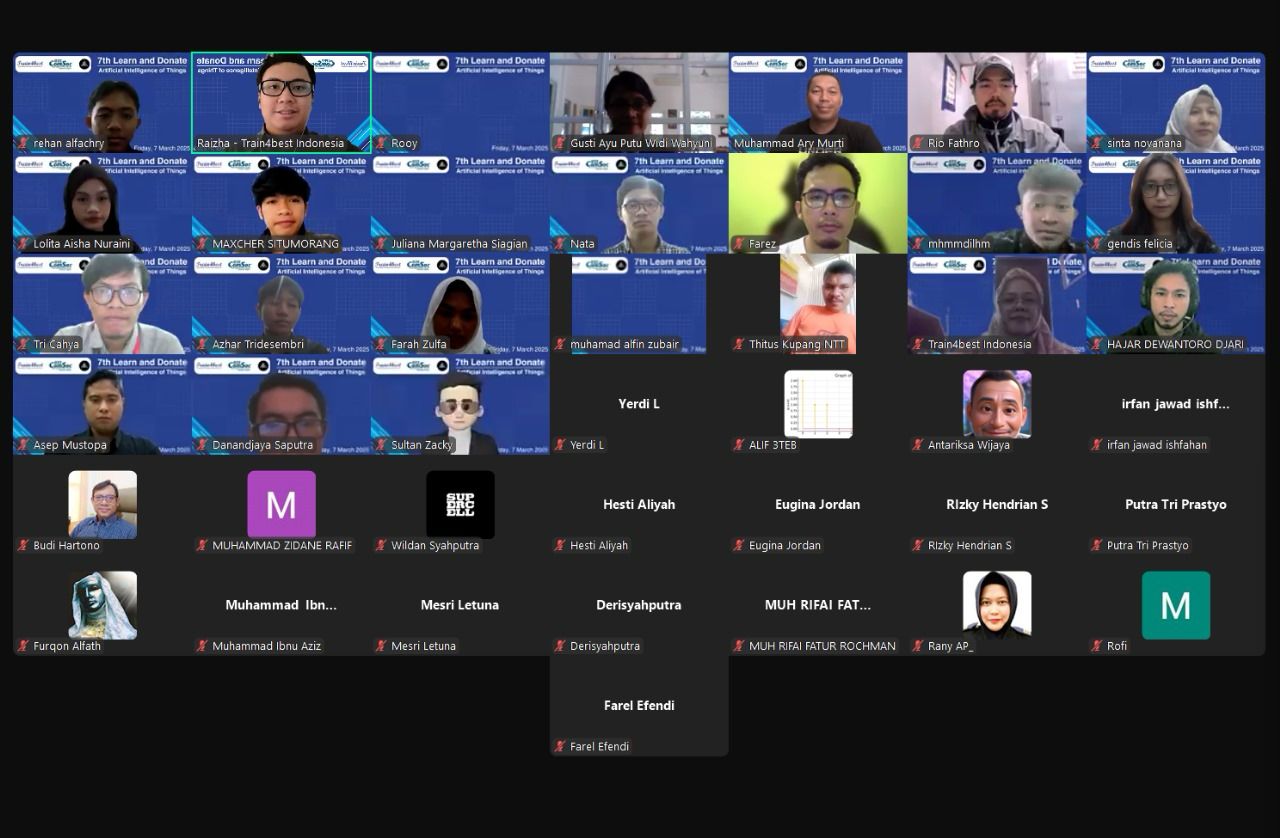Click muted mic icon for Rio Fathro
The image size is (1280, 838).
click(917, 144)
